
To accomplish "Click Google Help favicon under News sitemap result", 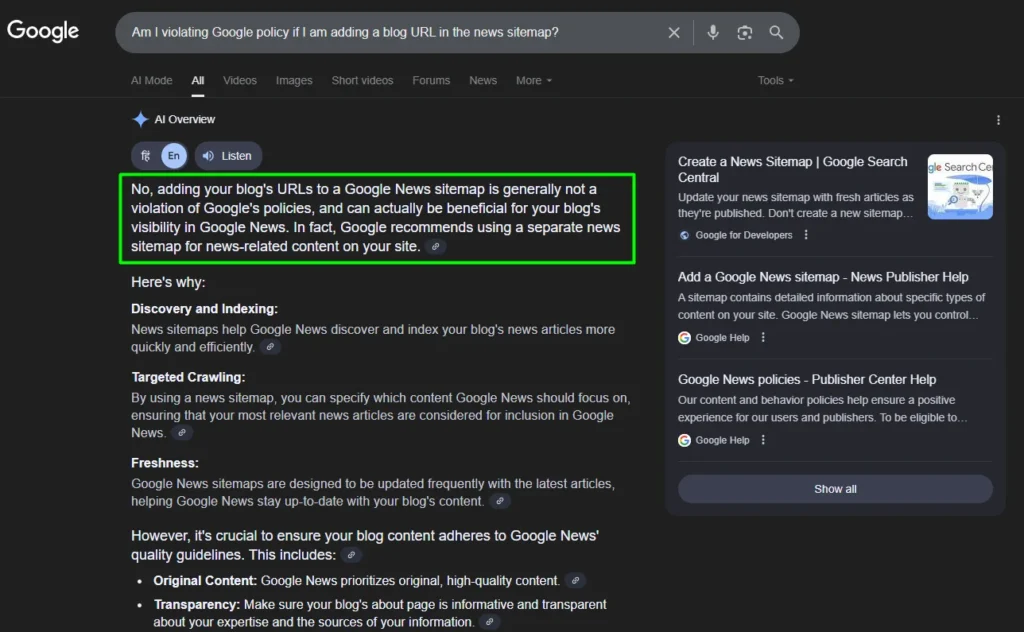I will (684, 338).
